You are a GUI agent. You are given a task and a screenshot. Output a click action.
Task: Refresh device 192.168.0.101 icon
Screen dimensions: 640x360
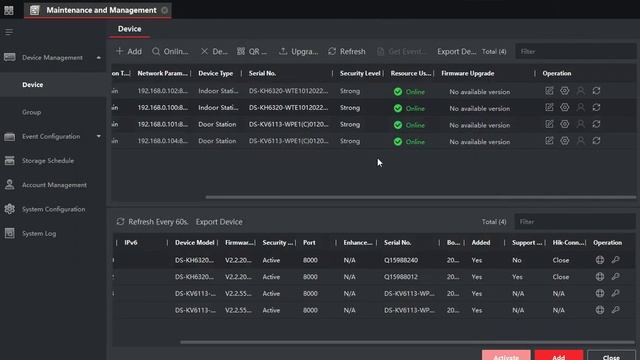596,124
